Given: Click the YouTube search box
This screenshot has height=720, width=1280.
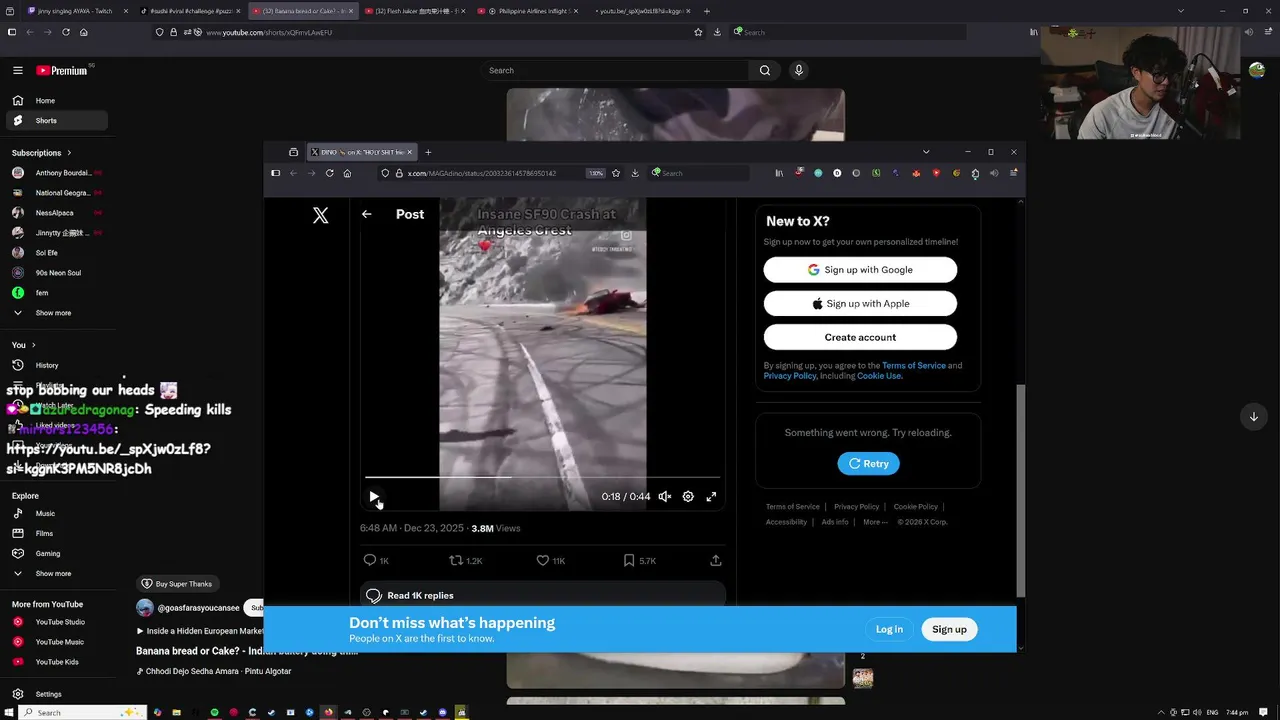Looking at the screenshot, I should [614, 70].
